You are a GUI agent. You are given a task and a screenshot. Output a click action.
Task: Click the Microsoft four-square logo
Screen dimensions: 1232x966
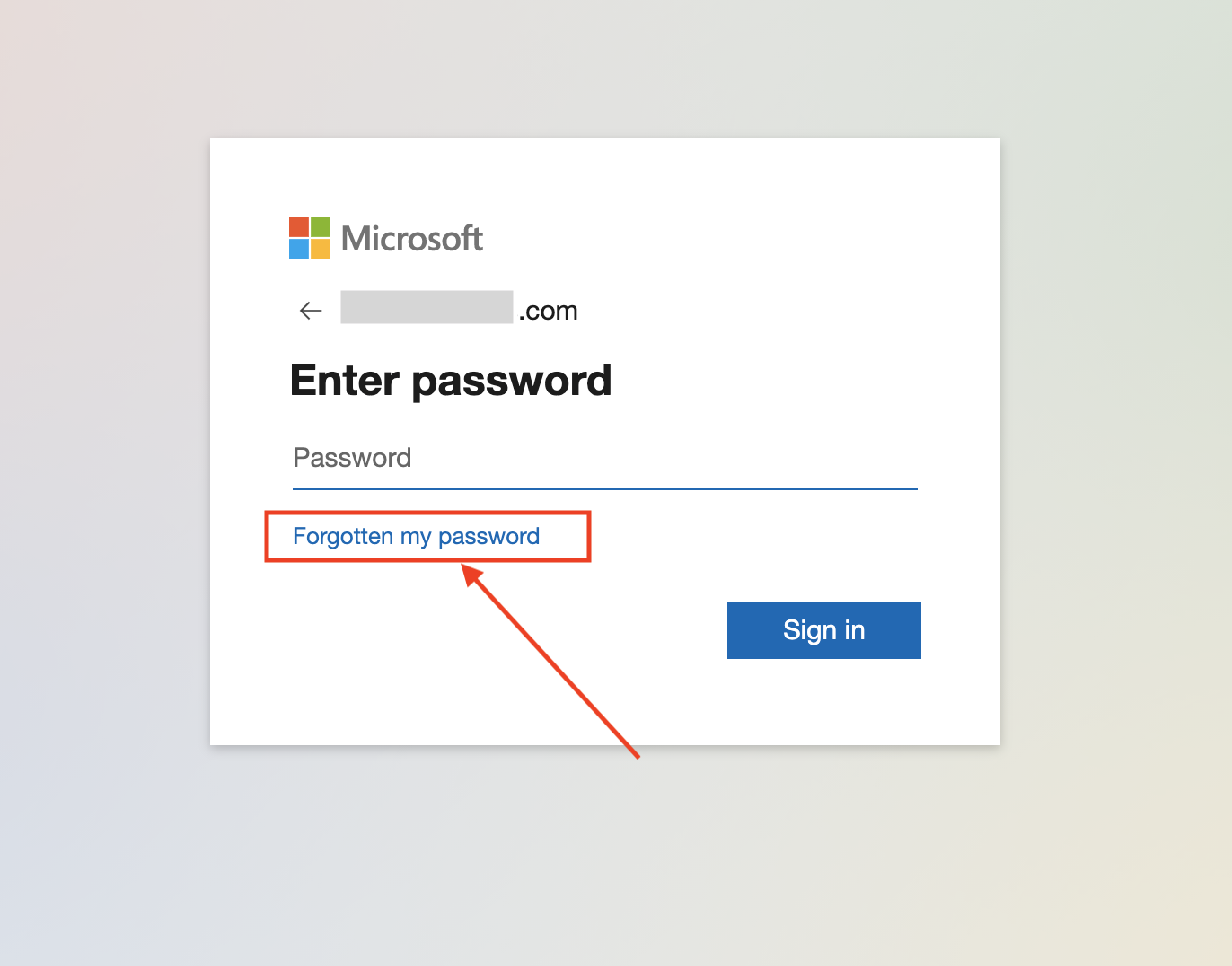(x=310, y=238)
